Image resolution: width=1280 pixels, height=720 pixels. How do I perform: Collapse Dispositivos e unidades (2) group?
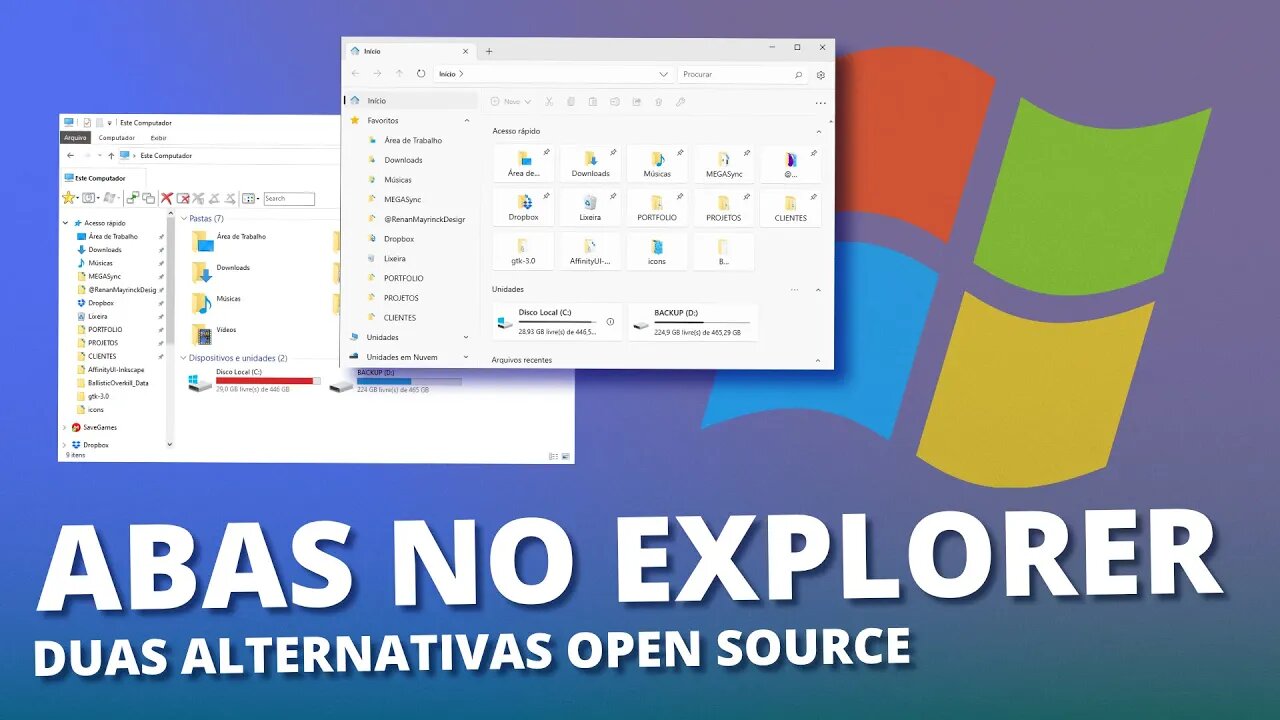184,358
